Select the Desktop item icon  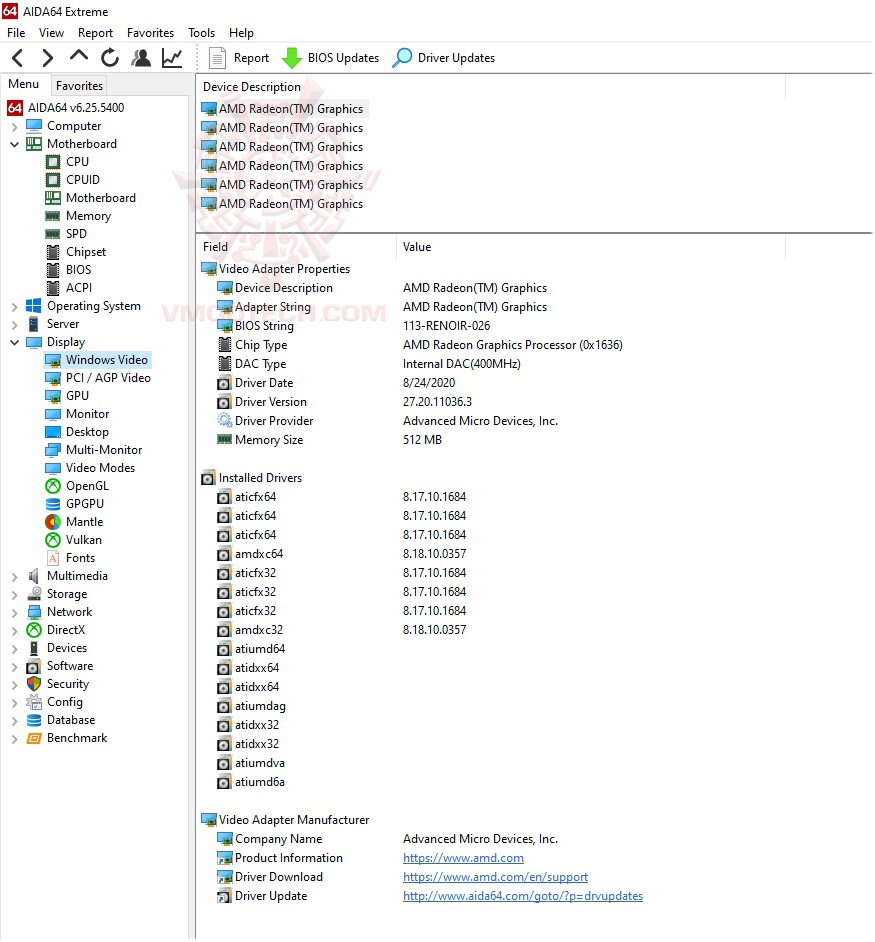tap(53, 433)
